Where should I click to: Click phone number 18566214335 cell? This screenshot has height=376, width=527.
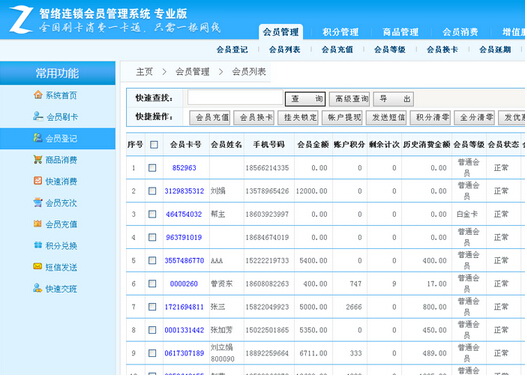pos(267,168)
